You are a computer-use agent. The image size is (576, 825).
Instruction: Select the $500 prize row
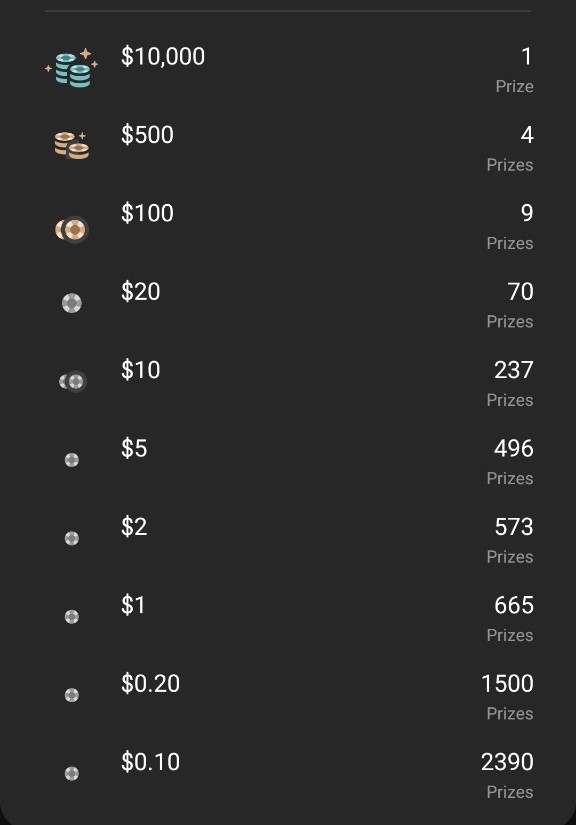[x=147, y=135]
